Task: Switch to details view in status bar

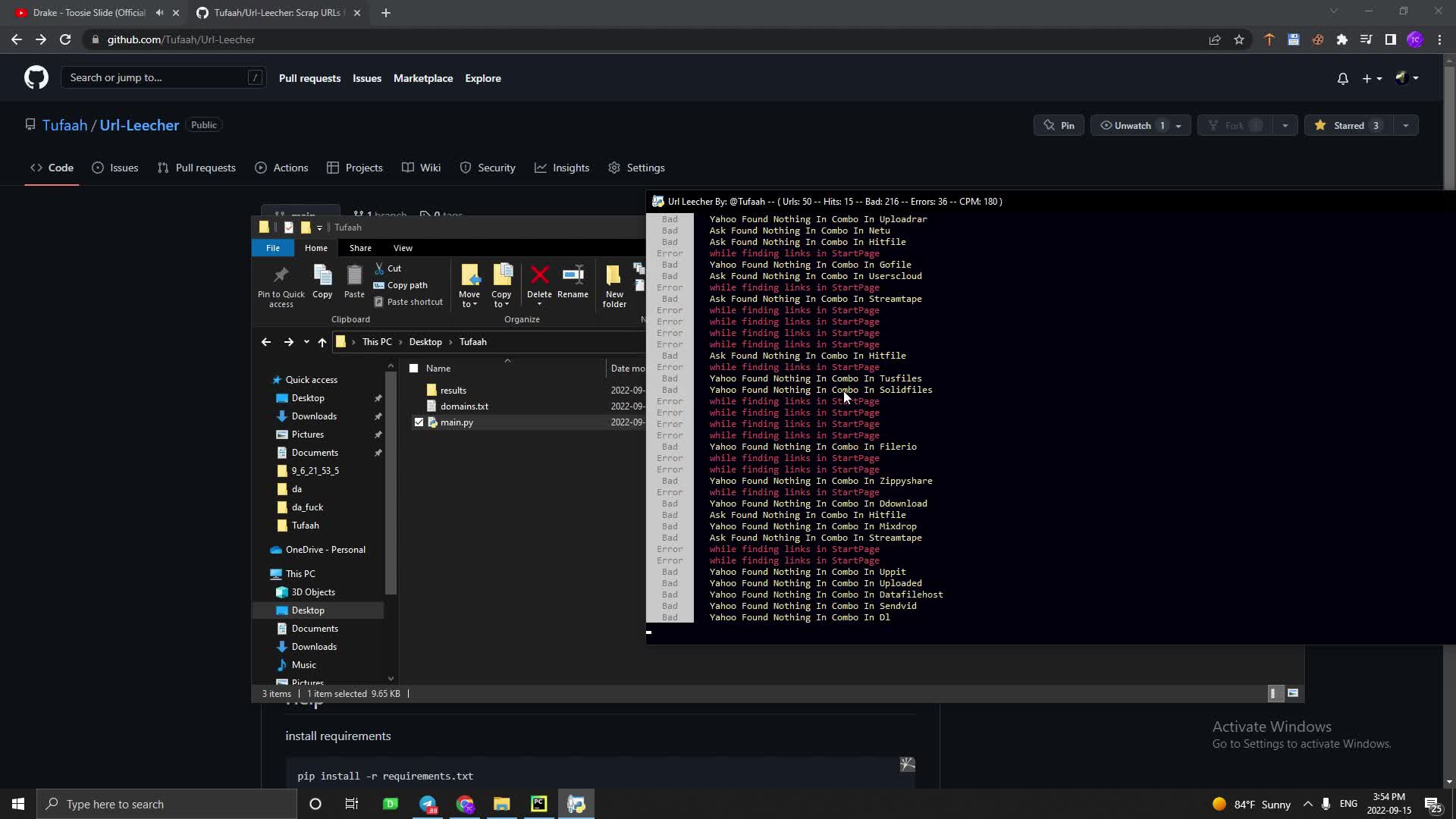Action: (x=1276, y=693)
